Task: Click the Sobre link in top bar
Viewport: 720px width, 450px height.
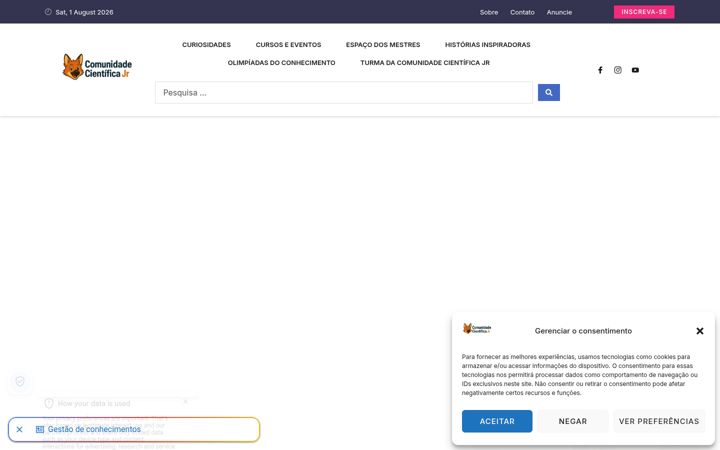Action: click(489, 12)
